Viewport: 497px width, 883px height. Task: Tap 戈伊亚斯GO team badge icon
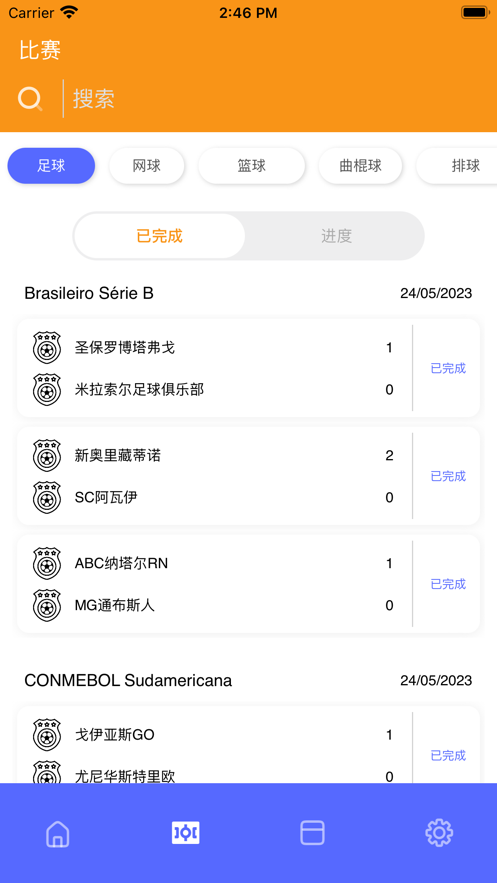47,734
